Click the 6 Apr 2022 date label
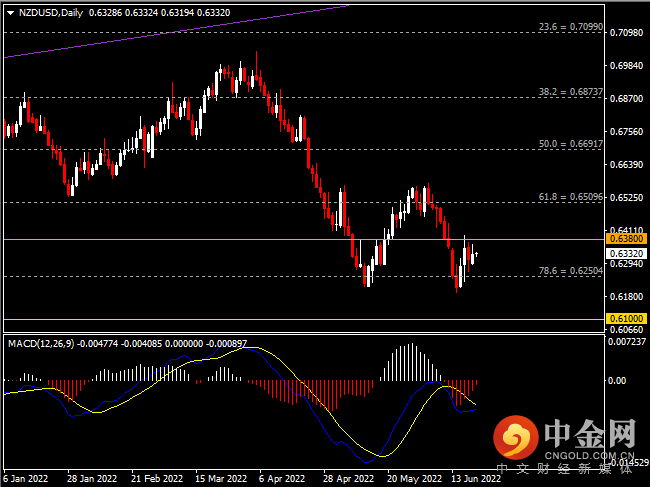 click(282, 479)
